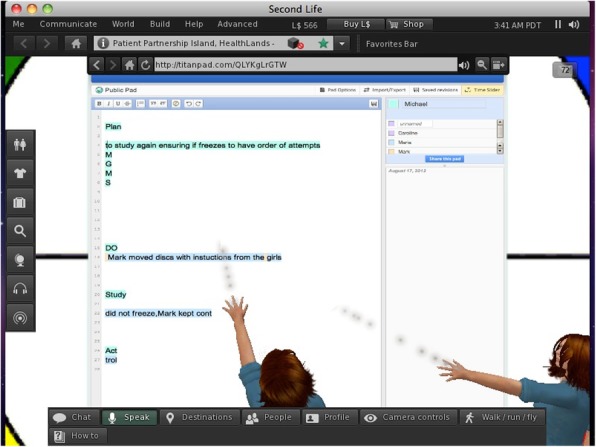Open the Appearance shirt sidebar icon

tap(20, 174)
